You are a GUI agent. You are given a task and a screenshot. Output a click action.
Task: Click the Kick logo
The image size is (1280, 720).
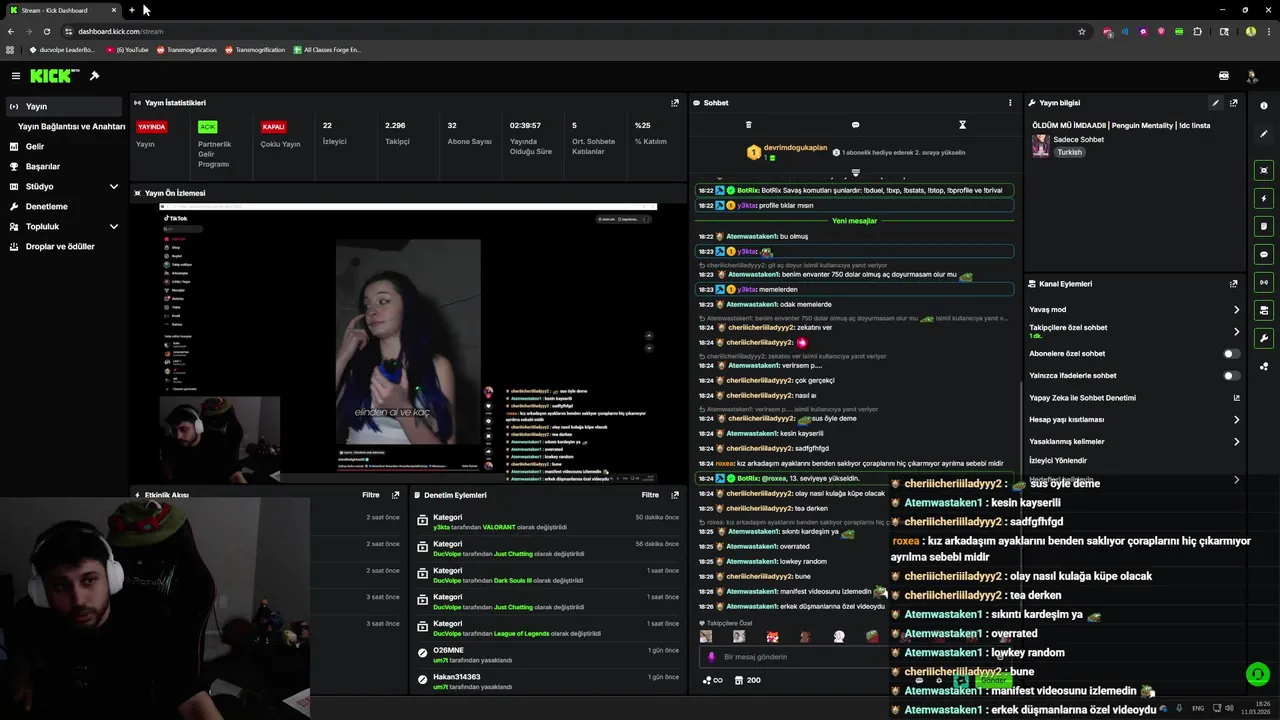[50, 76]
